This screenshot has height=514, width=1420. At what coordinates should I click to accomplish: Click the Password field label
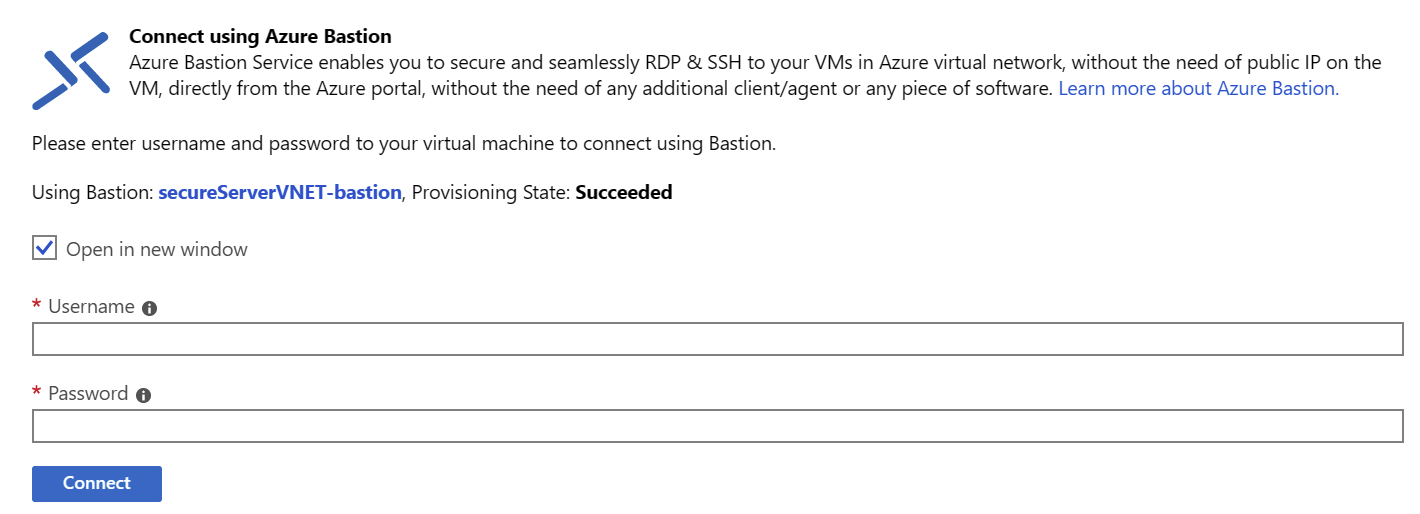point(88,394)
